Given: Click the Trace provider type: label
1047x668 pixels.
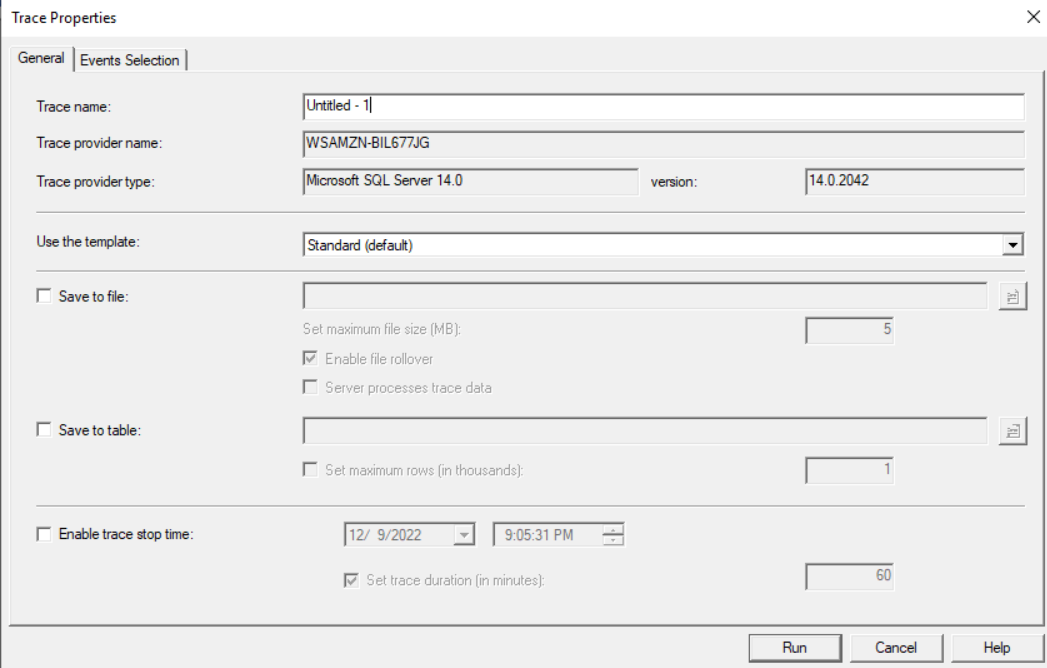Looking at the screenshot, I should (95, 182).
